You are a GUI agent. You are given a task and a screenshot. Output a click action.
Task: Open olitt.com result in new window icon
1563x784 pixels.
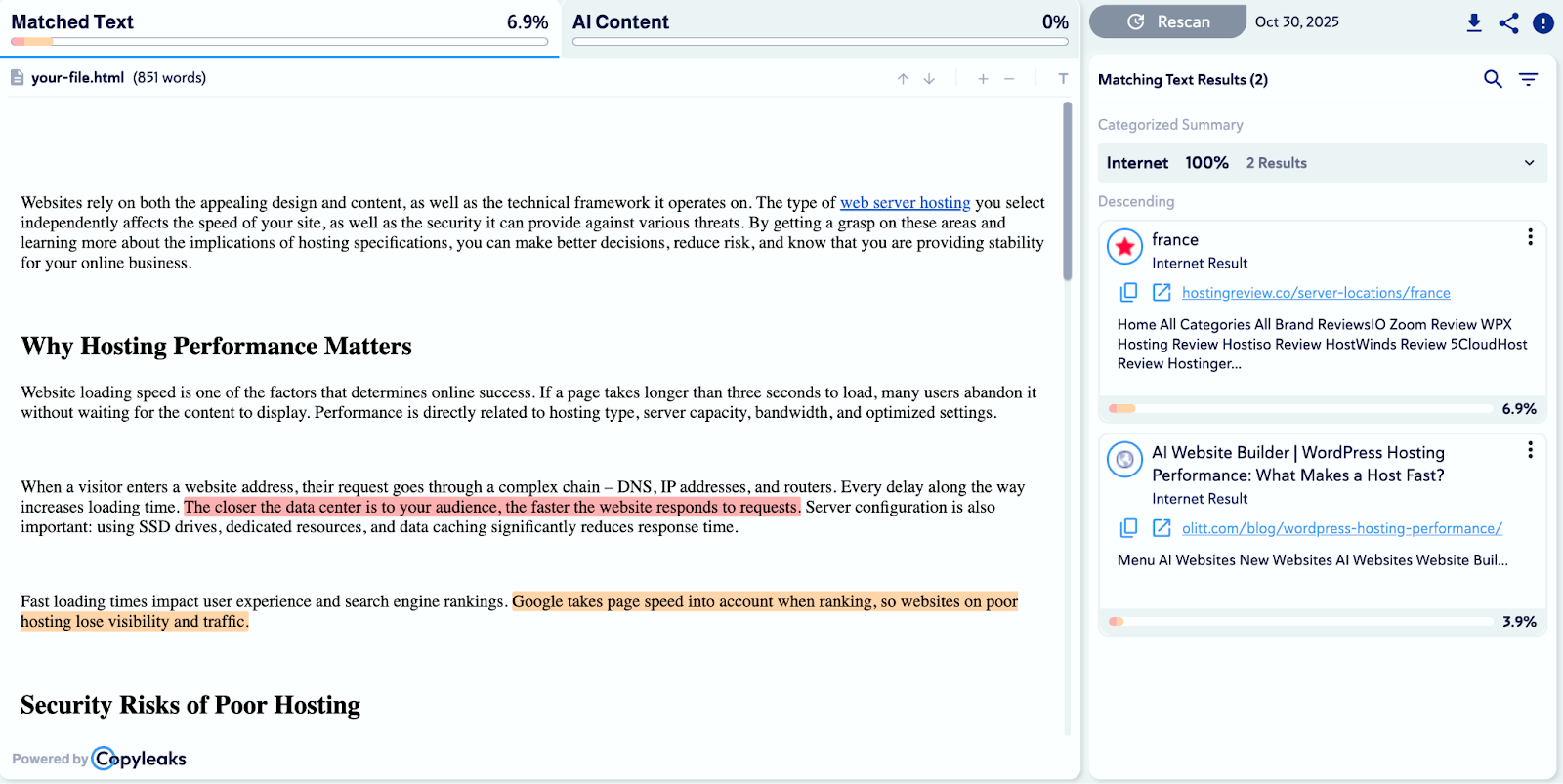coord(1162,528)
